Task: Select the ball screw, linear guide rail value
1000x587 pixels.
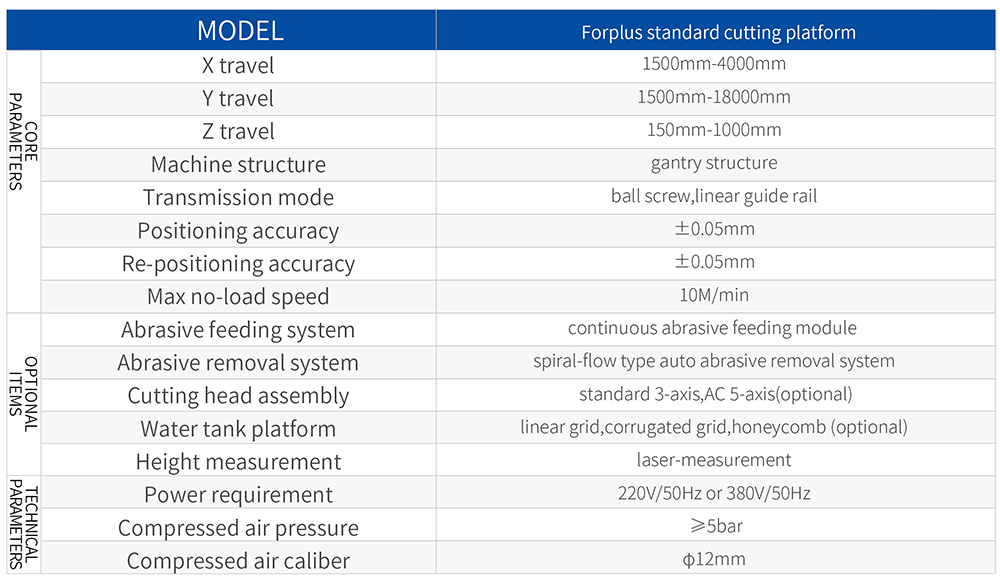Action: point(714,196)
